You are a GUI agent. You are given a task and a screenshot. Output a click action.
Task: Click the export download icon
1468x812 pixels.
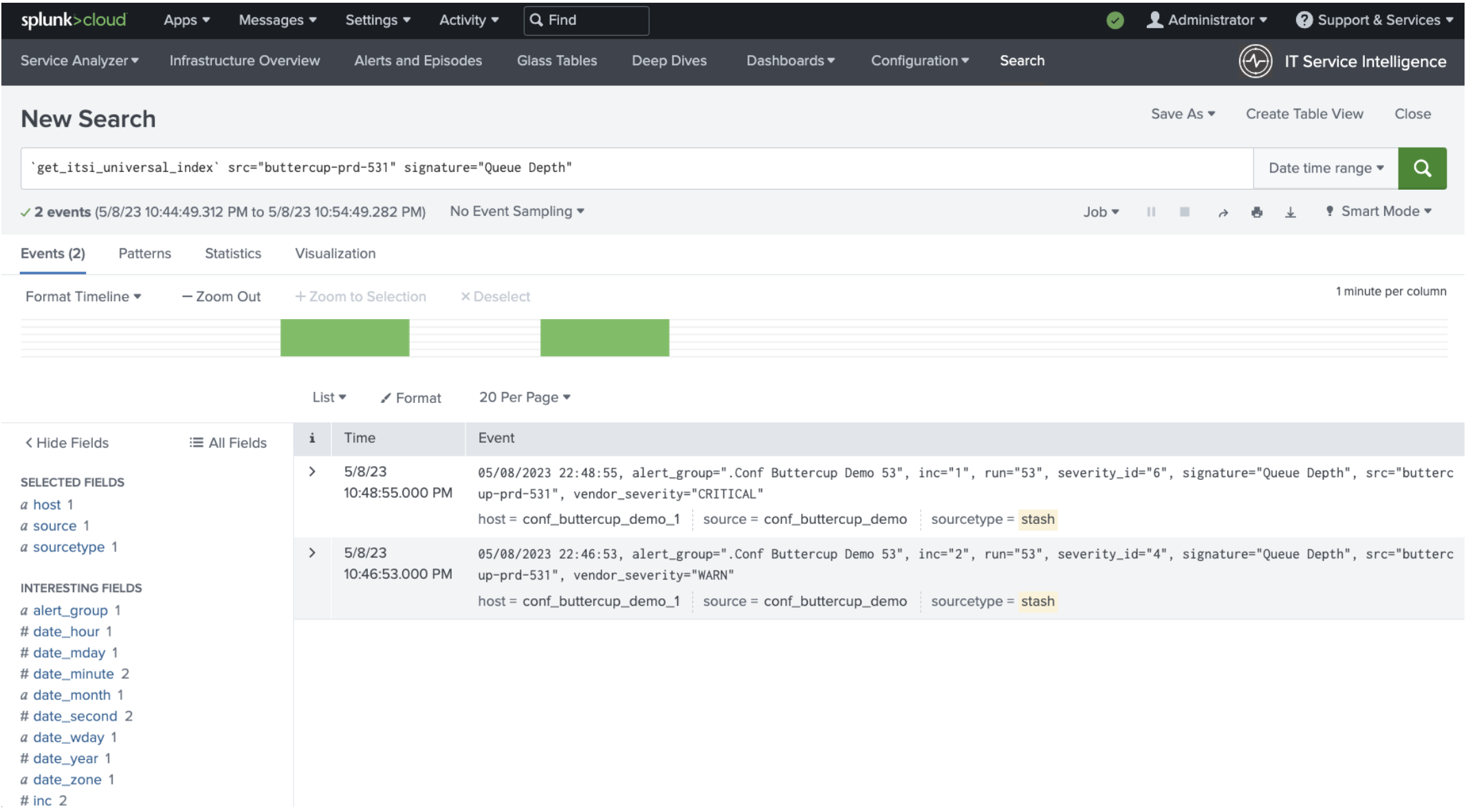point(1290,212)
